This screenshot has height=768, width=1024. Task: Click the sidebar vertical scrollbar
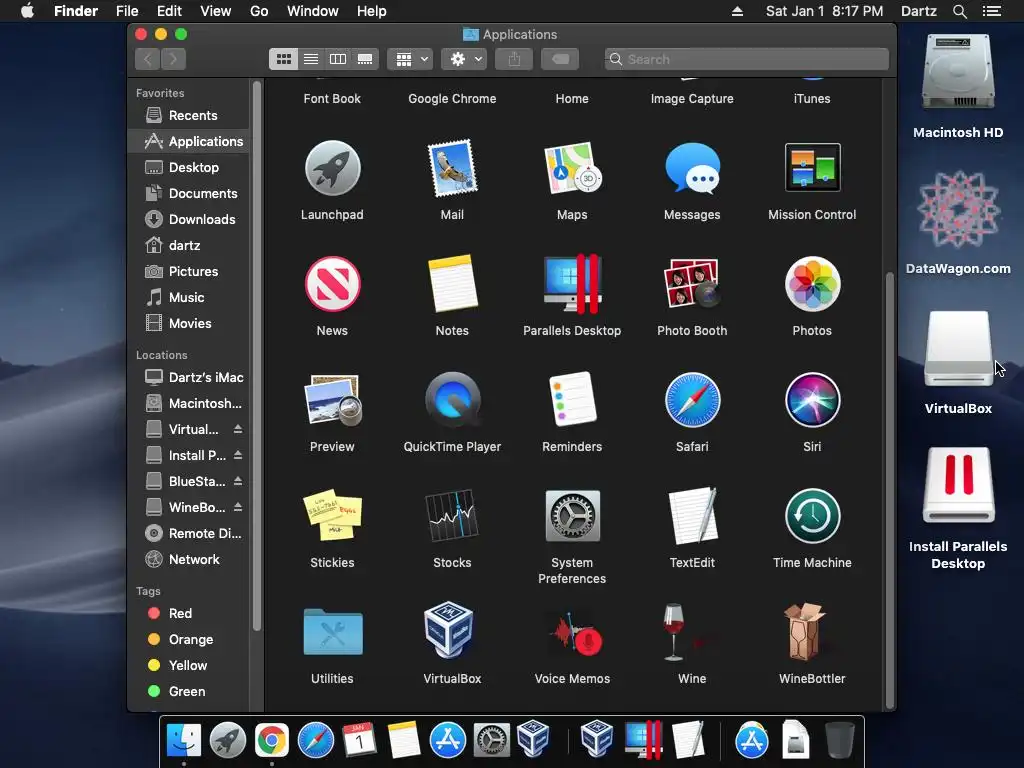[257, 356]
